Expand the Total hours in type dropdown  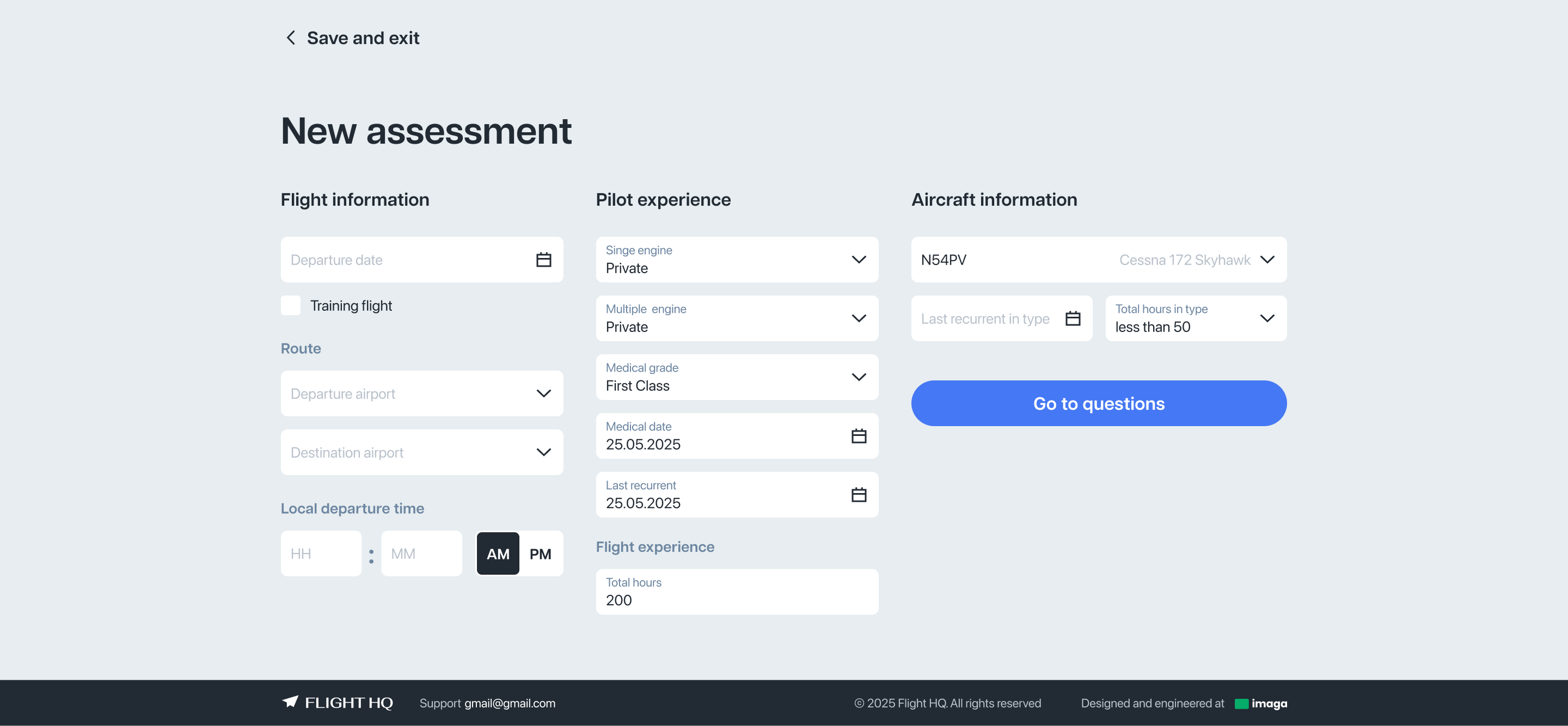click(1267, 318)
